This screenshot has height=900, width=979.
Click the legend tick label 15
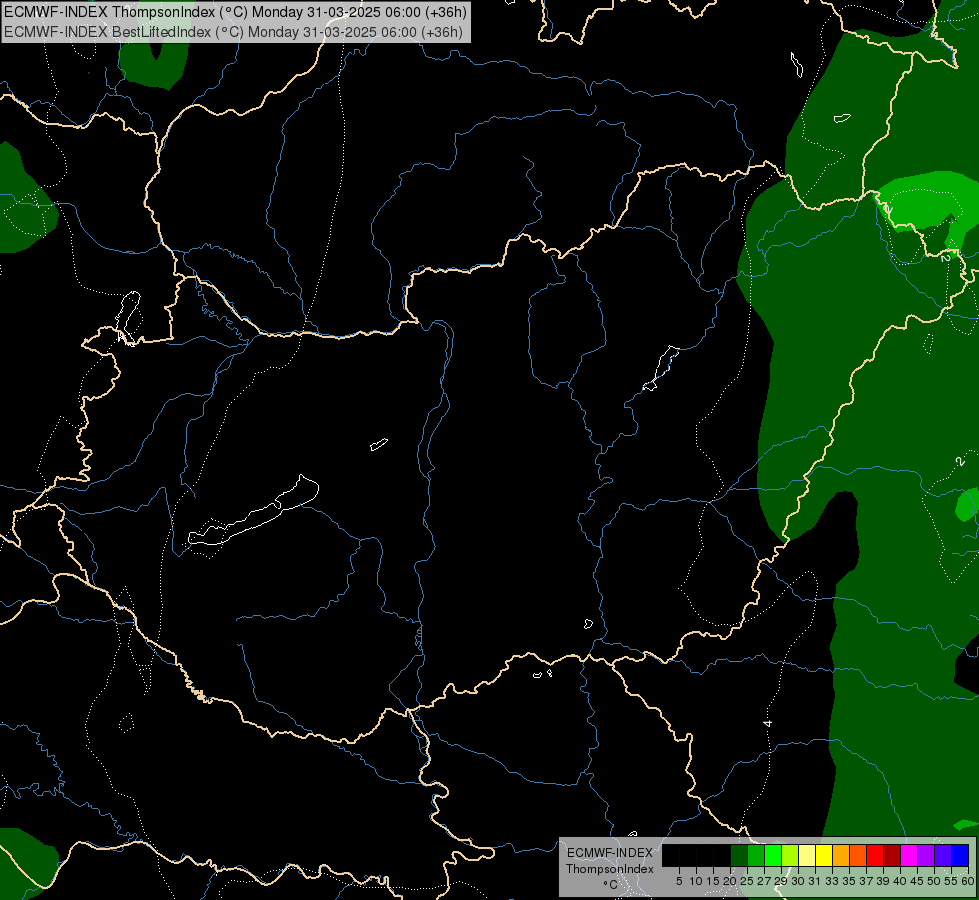(714, 881)
